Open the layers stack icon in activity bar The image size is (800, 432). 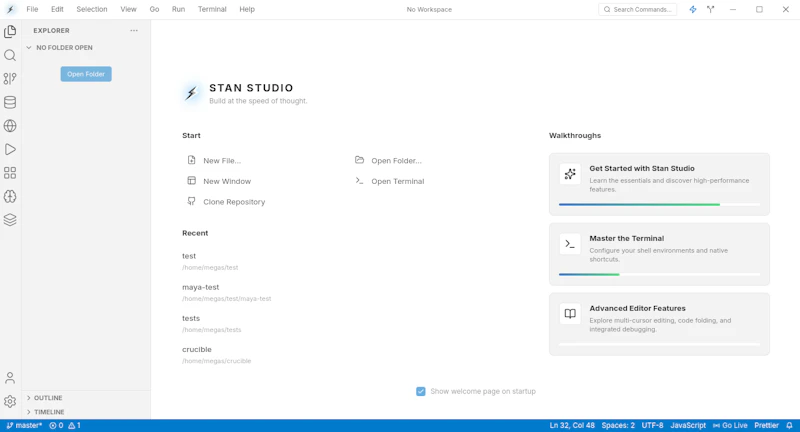tap(10, 220)
